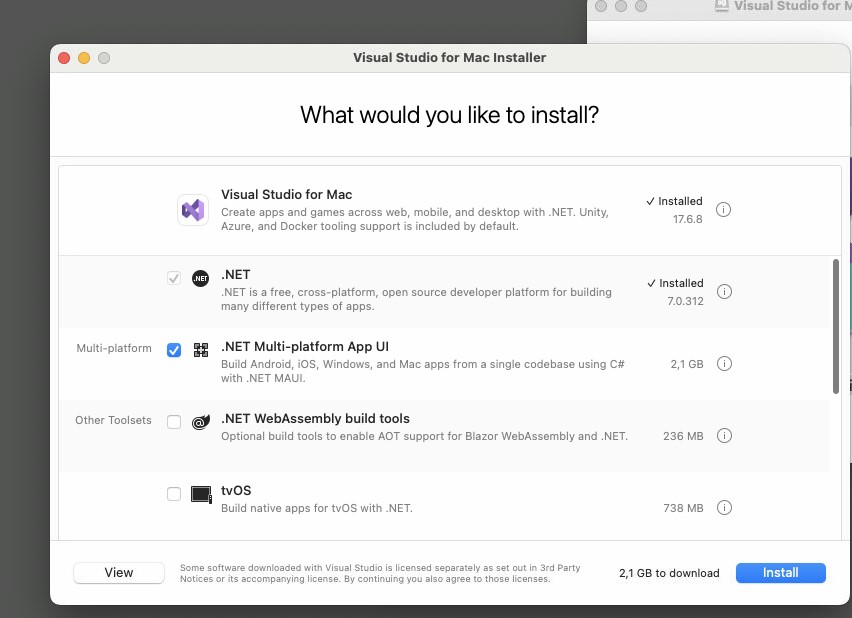852x618 pixels.
Task: Close the installer with the red button
Action: click(x=64, y=58)
